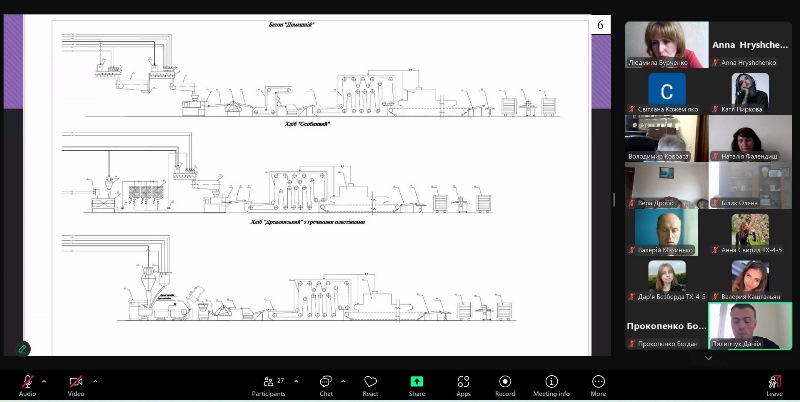The width and height of the screenshot is (800, 402).
Task: Select Білик Олена's video tile
Action: click(750, 185)
